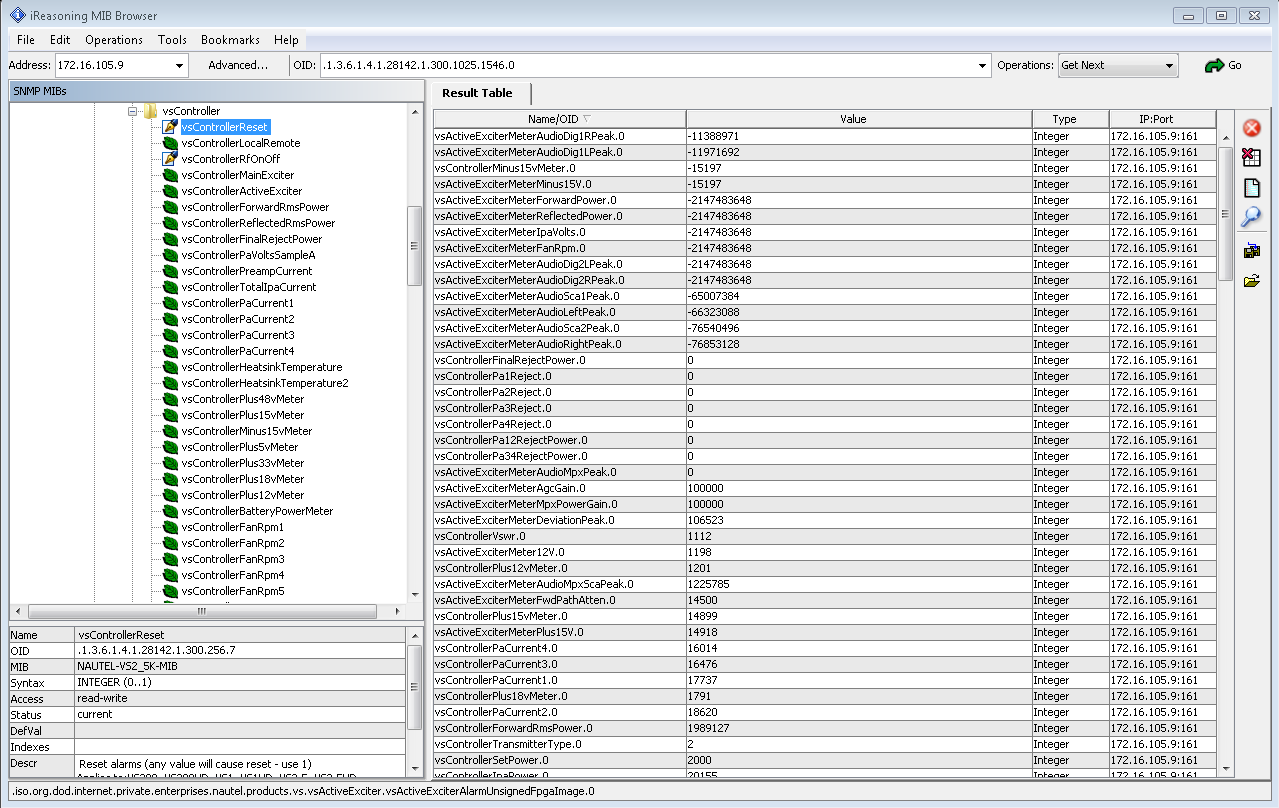Click the read-write Access value in details
The image size is (1279, 808).
[102, 698]
